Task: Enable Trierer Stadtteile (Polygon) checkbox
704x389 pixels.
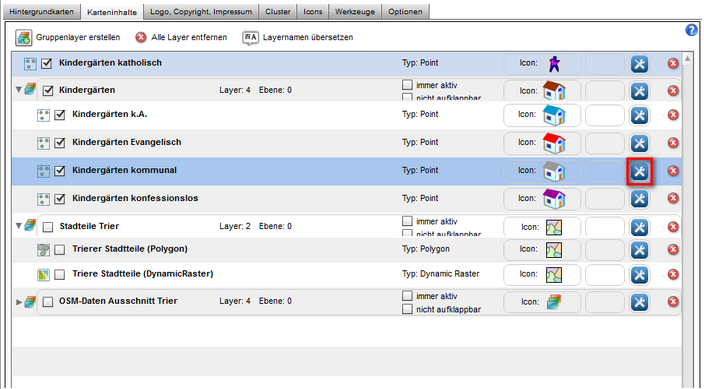Action: tap(60, 249)
